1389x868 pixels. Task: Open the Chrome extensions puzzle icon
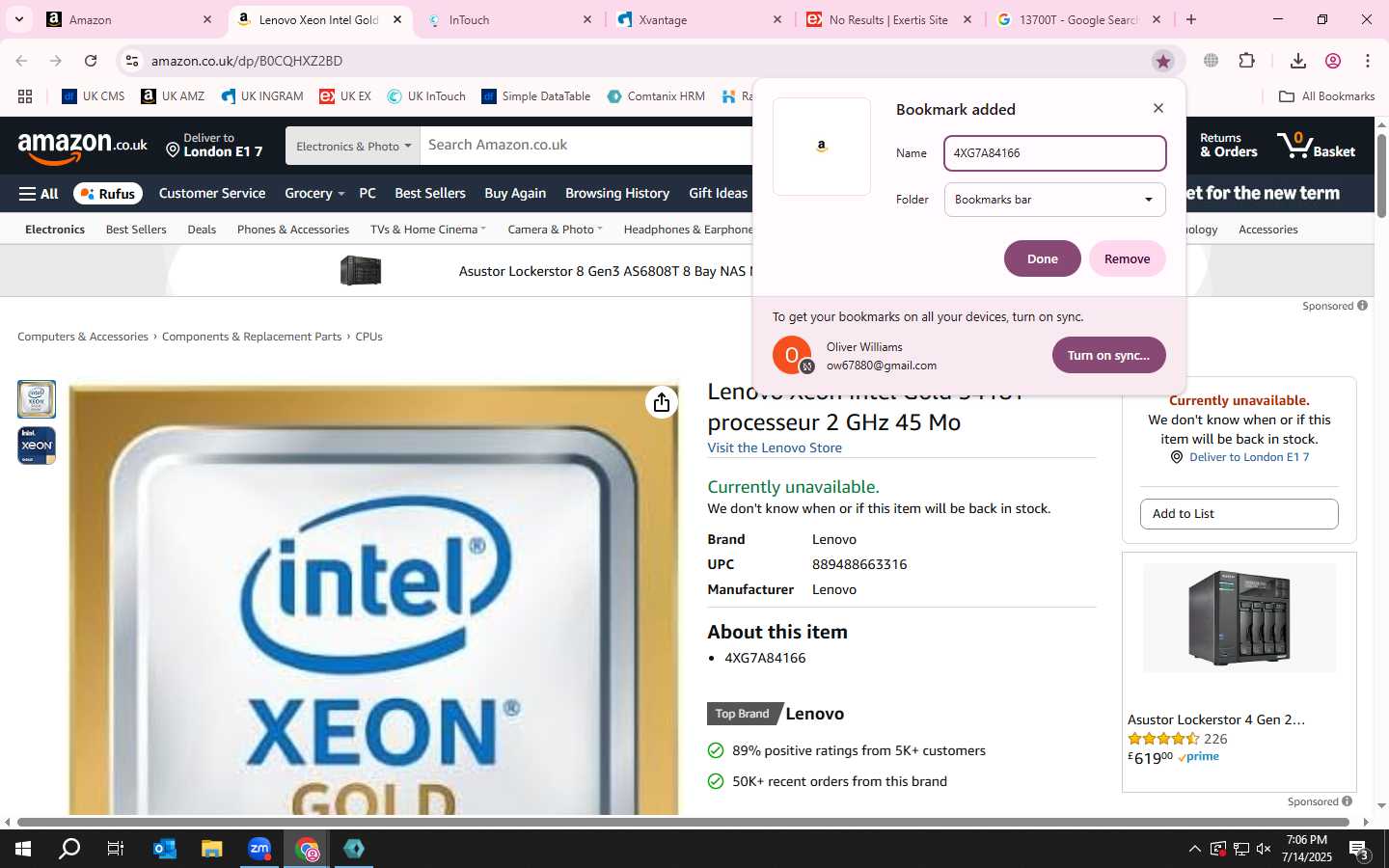pyautogui.click(x=1246, y=61)
